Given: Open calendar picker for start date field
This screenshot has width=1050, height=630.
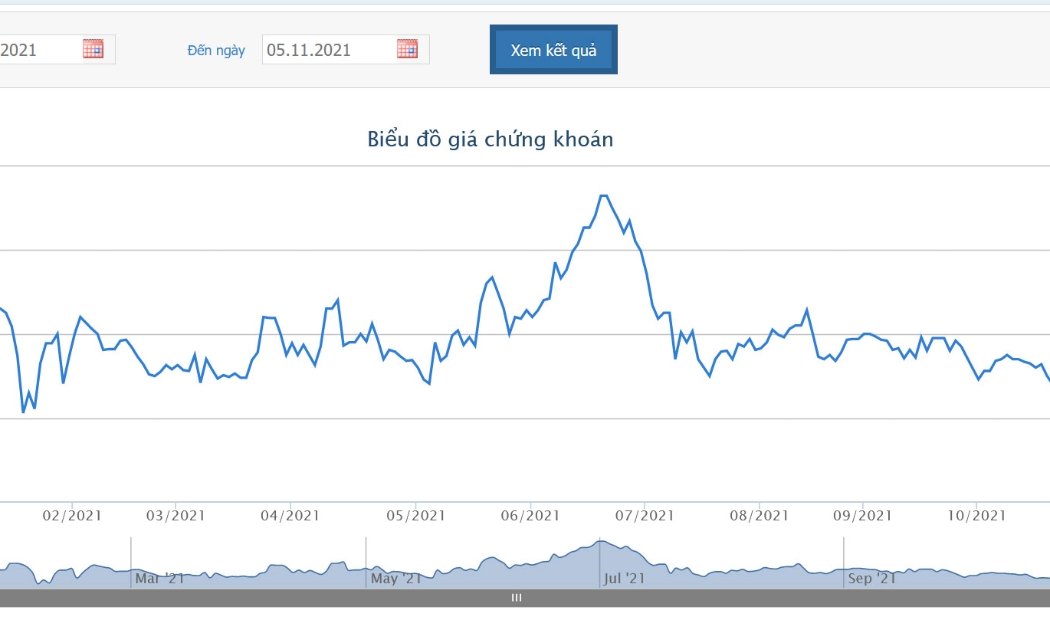Looking at the screenshot, I should (93, 49).
